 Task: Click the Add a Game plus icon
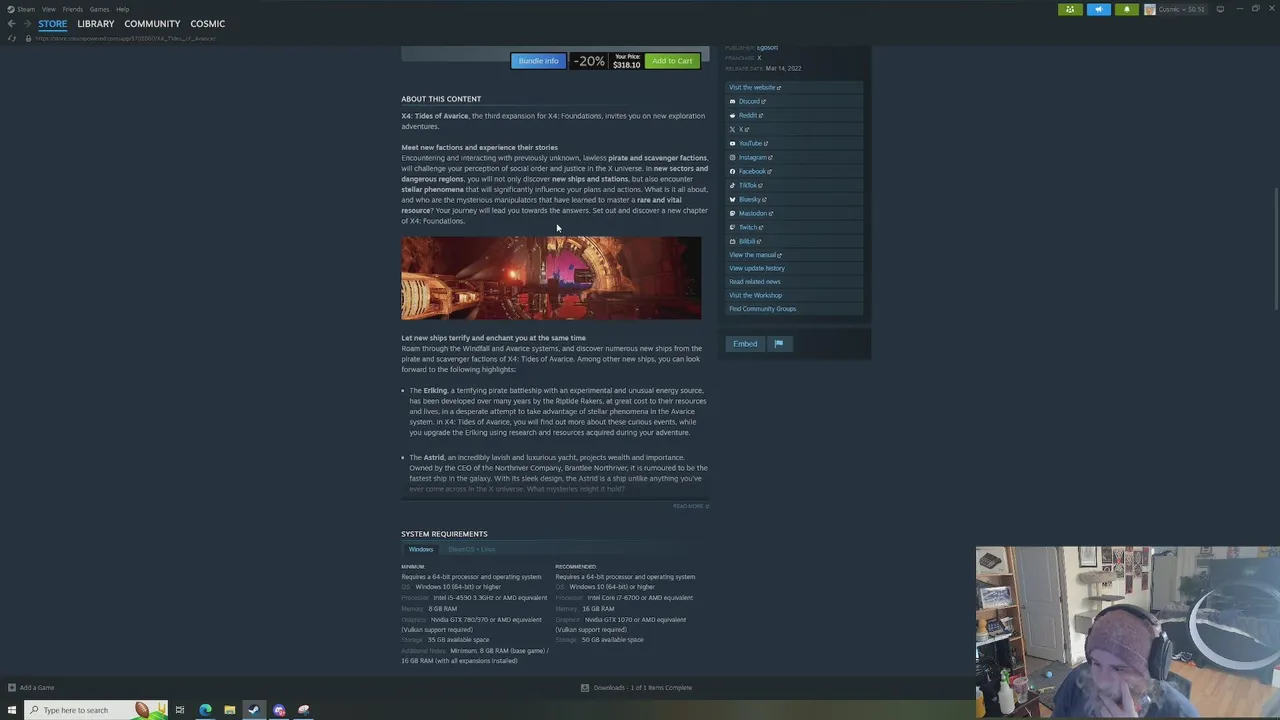pos(12,687)
